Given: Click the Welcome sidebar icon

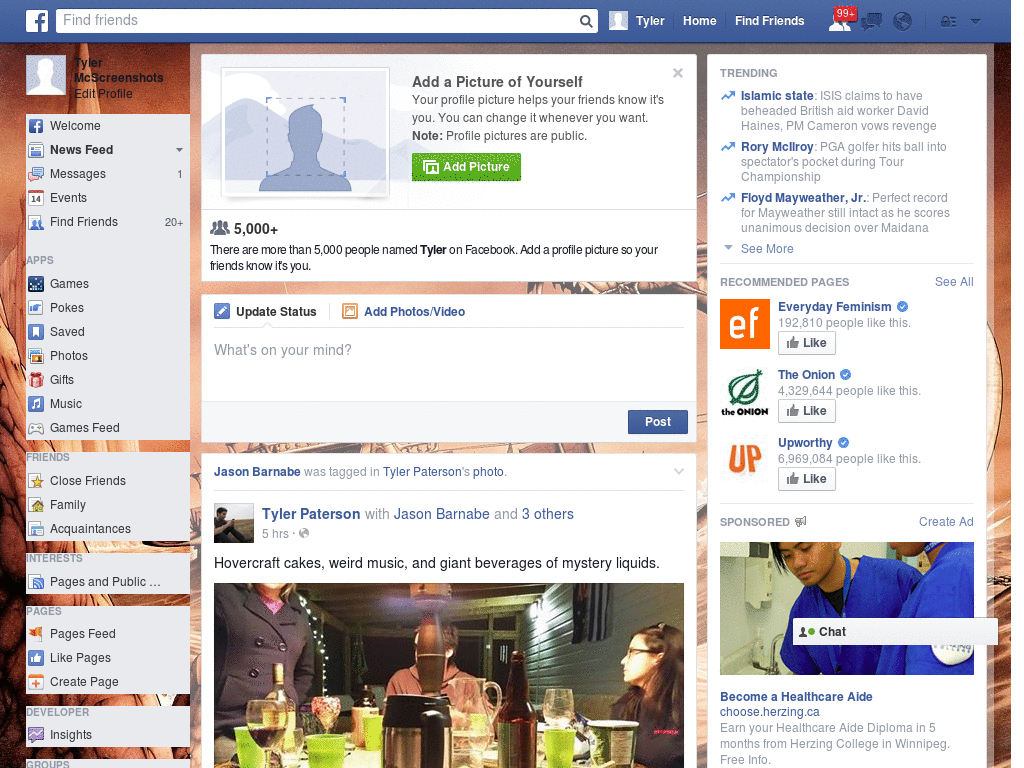Looking at the screenshot, I should click(36, 126).
